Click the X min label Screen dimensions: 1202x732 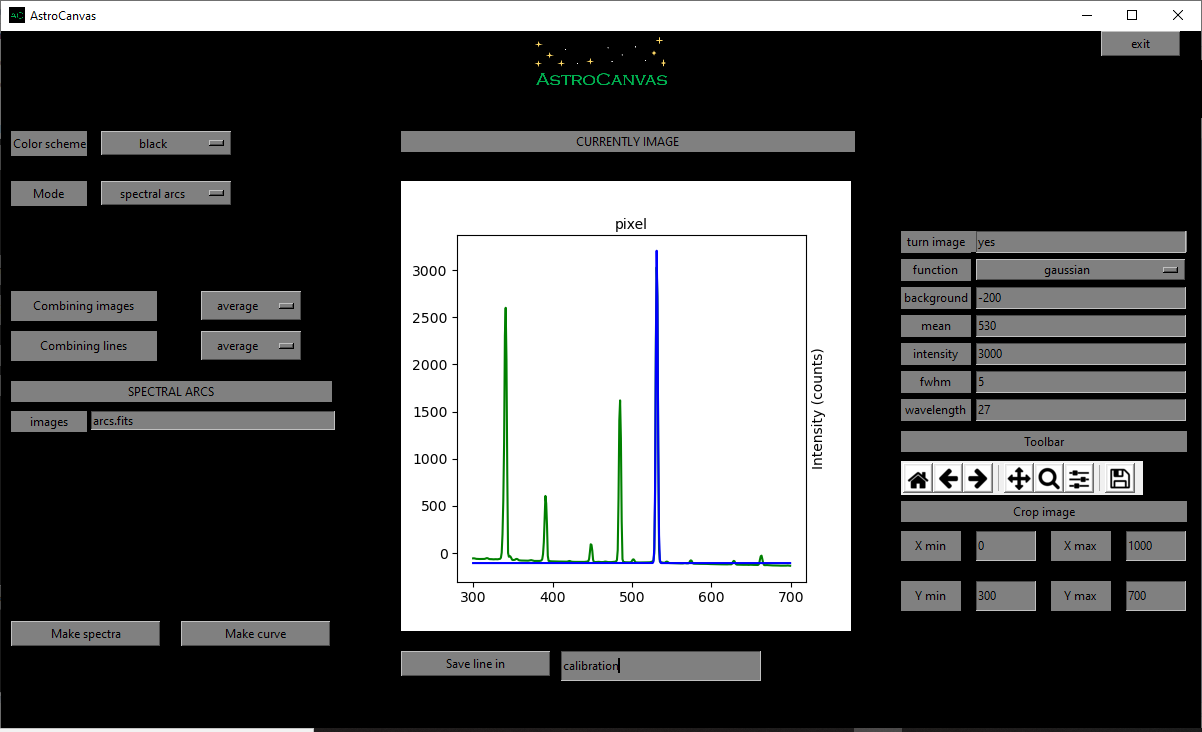(x=931, y=546)
